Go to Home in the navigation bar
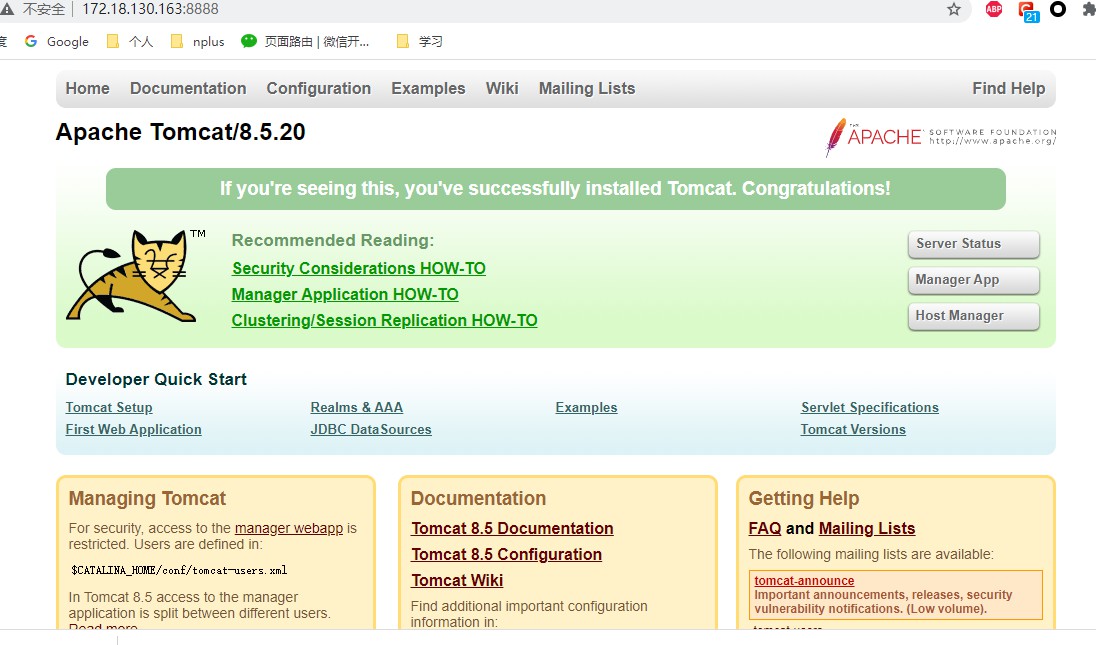Screen dimensions: 1096x645 87,89
